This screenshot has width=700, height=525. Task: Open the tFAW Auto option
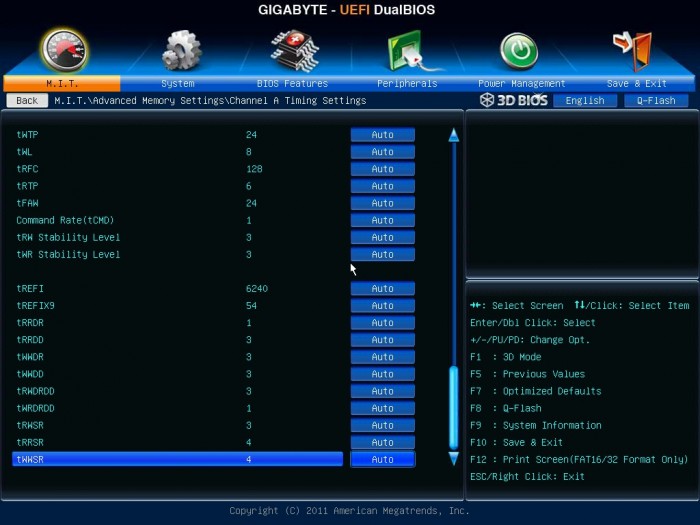[383, 203]
